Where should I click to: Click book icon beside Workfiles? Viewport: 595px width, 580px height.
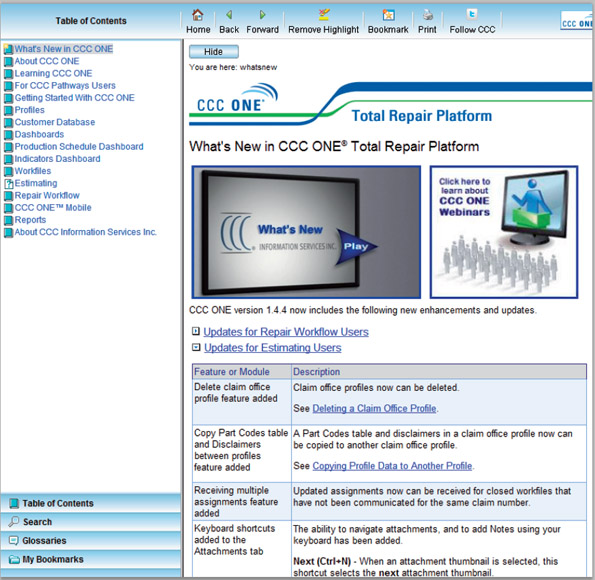coord(8,171)
